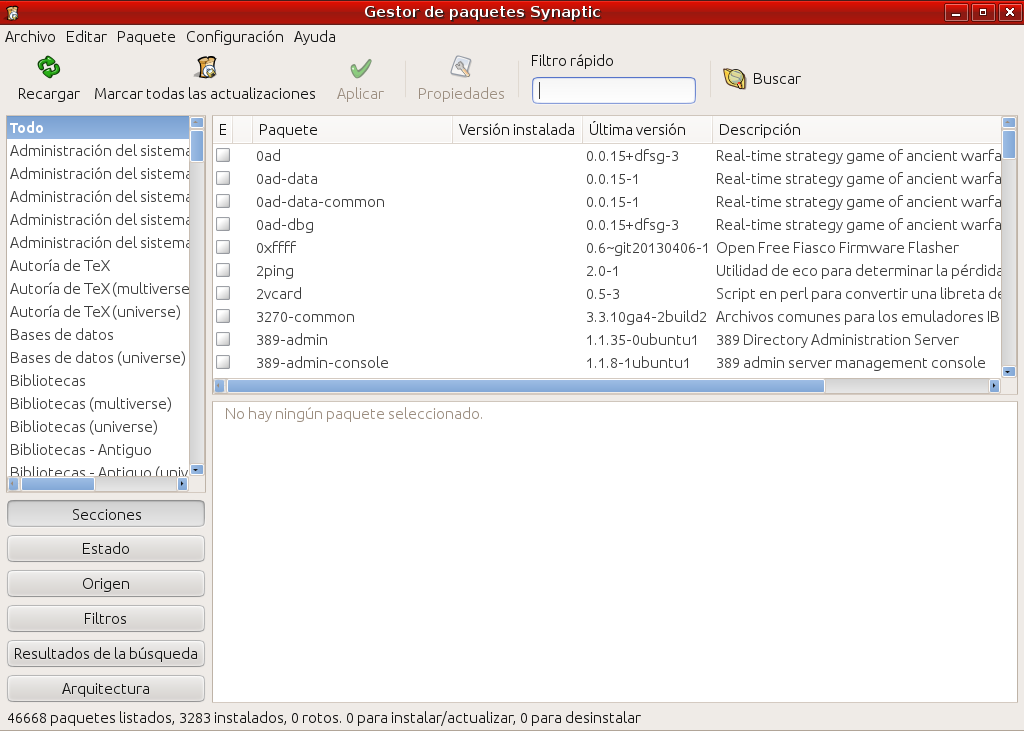Viewport: 1024px width, 731px height.
Task: Click the Recargar reload icon
Action: click(x=49, y=68)
